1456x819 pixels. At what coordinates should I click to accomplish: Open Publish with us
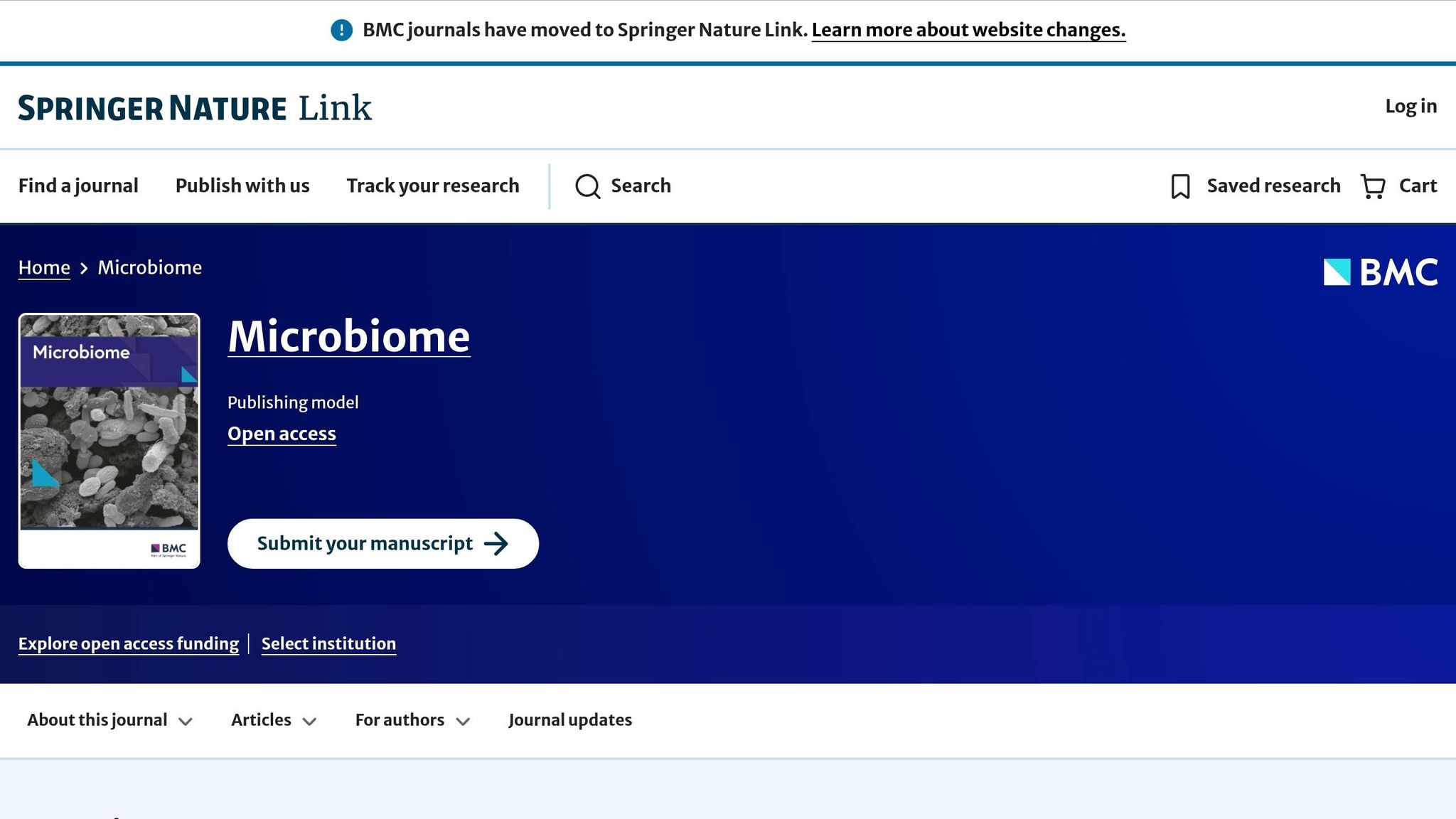pos(242,186)
